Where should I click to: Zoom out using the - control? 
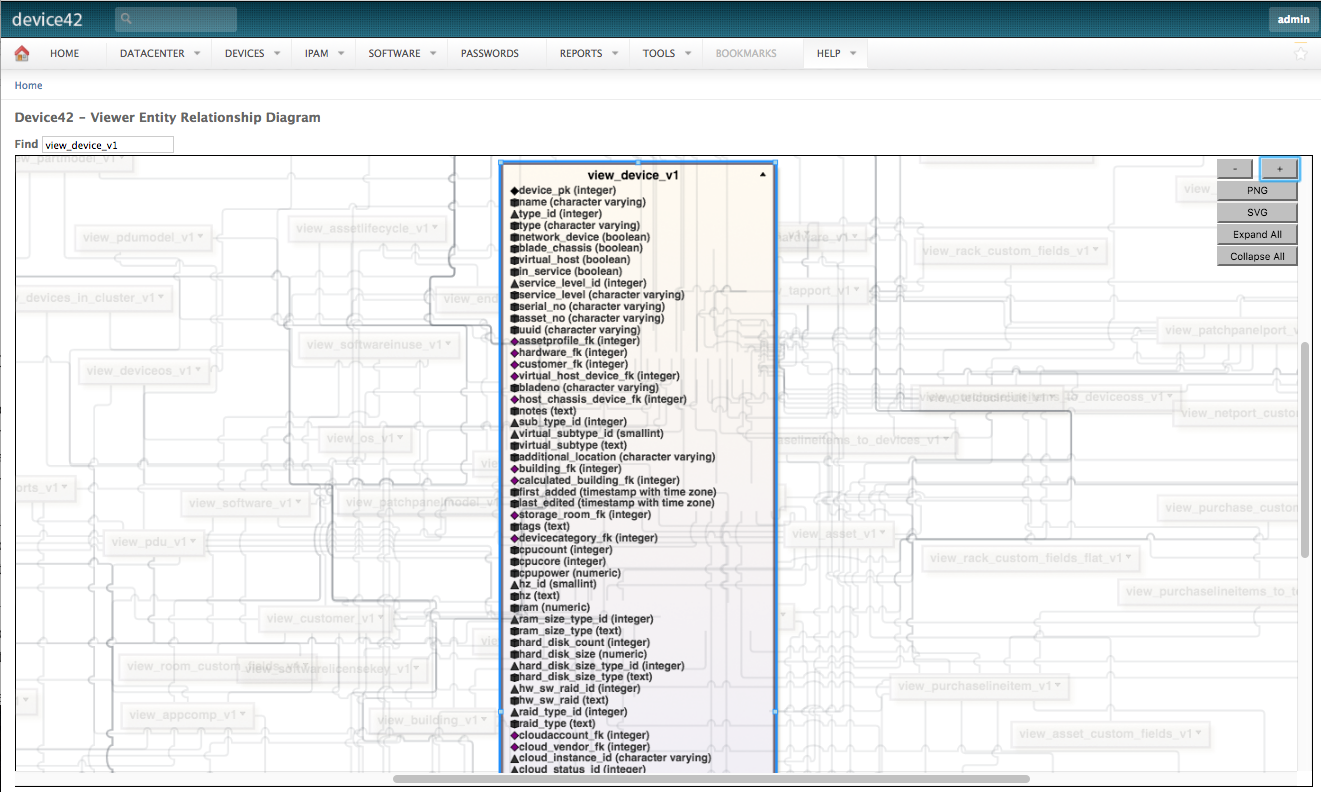(1234, 168)
